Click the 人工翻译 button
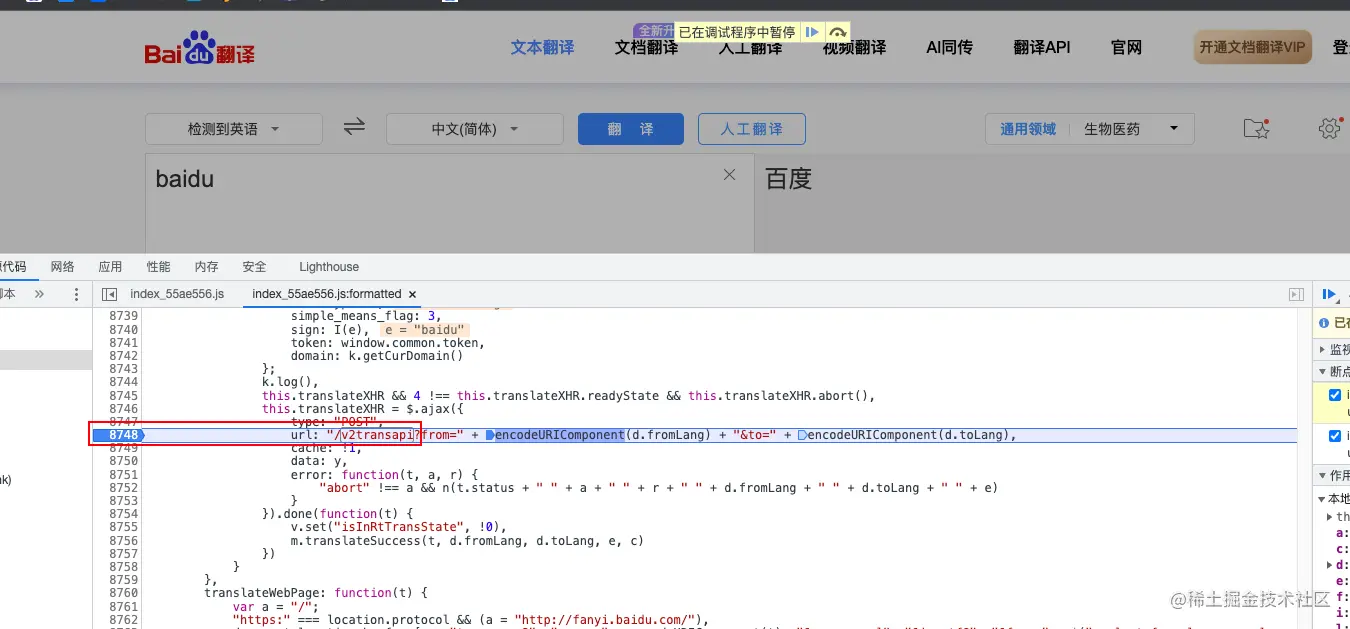This screenshot has width=1350, height=629. pos(750,129)
